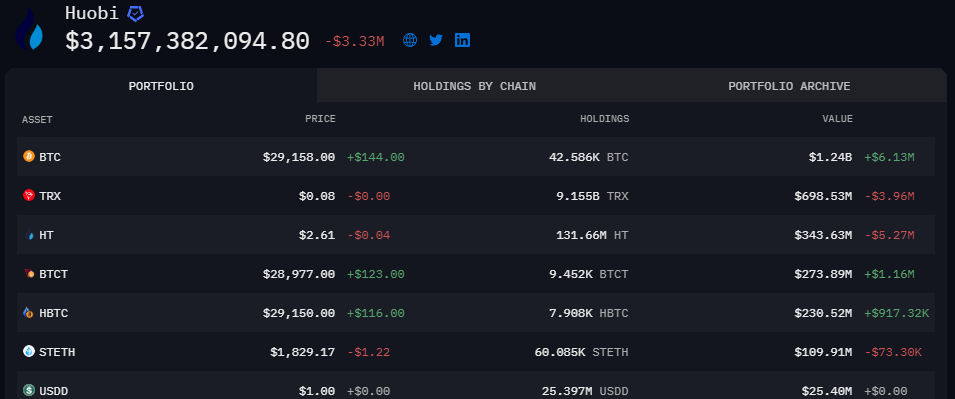This screenshot has width=955, height=399.
Task: Click HT price $2.61
Action: click(x=317, y=235)
